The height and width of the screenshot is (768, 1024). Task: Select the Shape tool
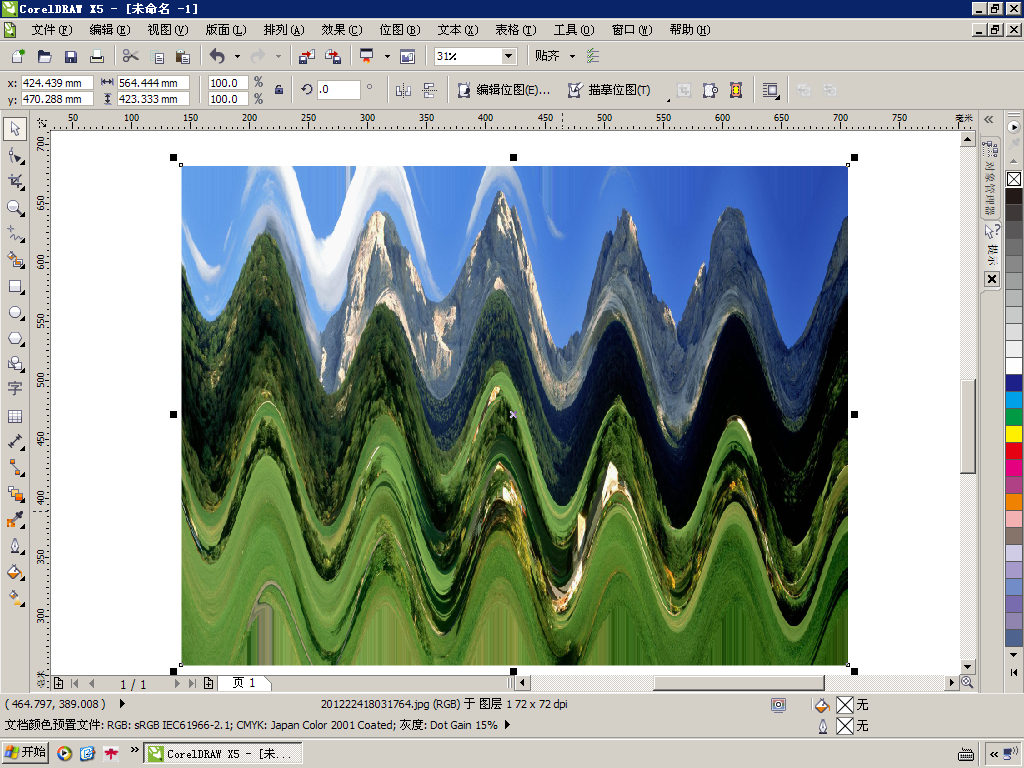pyautogui.click(x=15, y=155)
